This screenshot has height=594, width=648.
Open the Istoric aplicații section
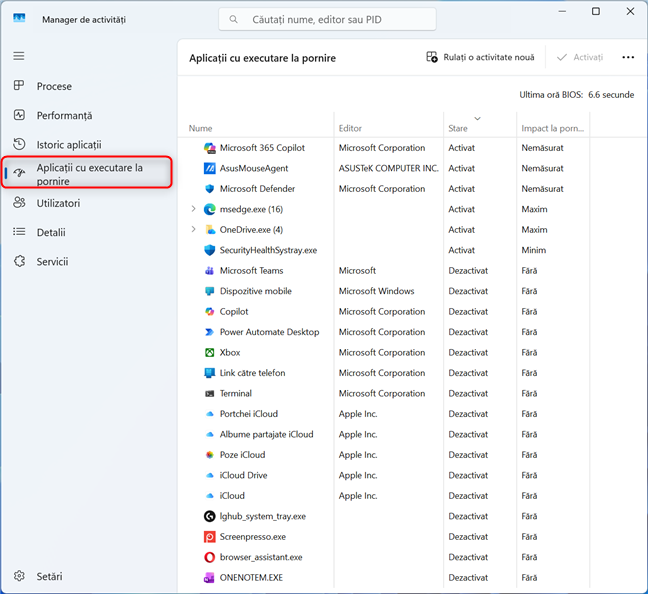(x=68, y=145)
